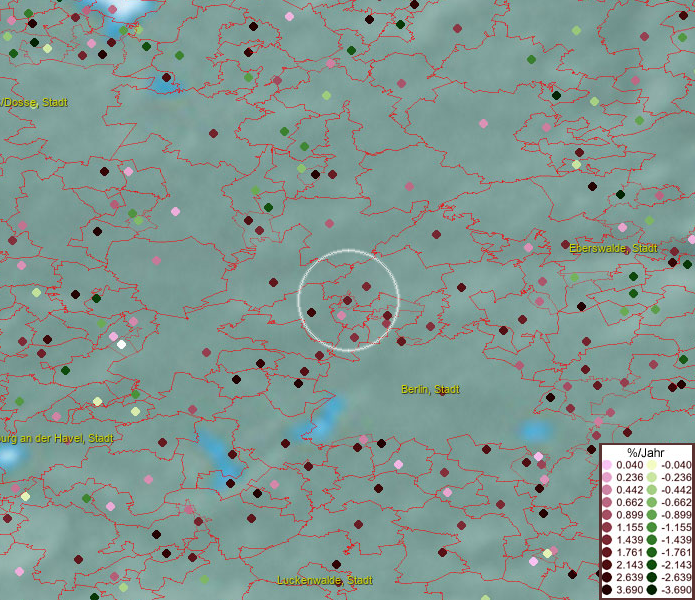Image resolution: width=695 pixels, height=600 pixels.
Task: Click the 3.690 darkest red legend swatch
Action: (607, 590)
